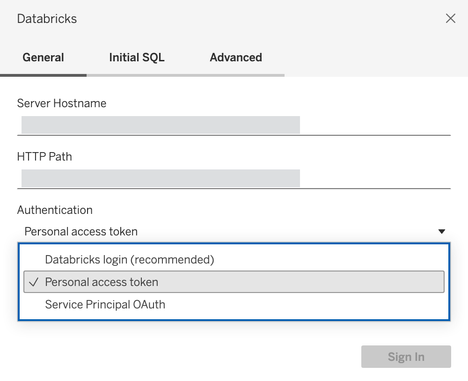Click the Databricks dialog title

pos(47,19)
